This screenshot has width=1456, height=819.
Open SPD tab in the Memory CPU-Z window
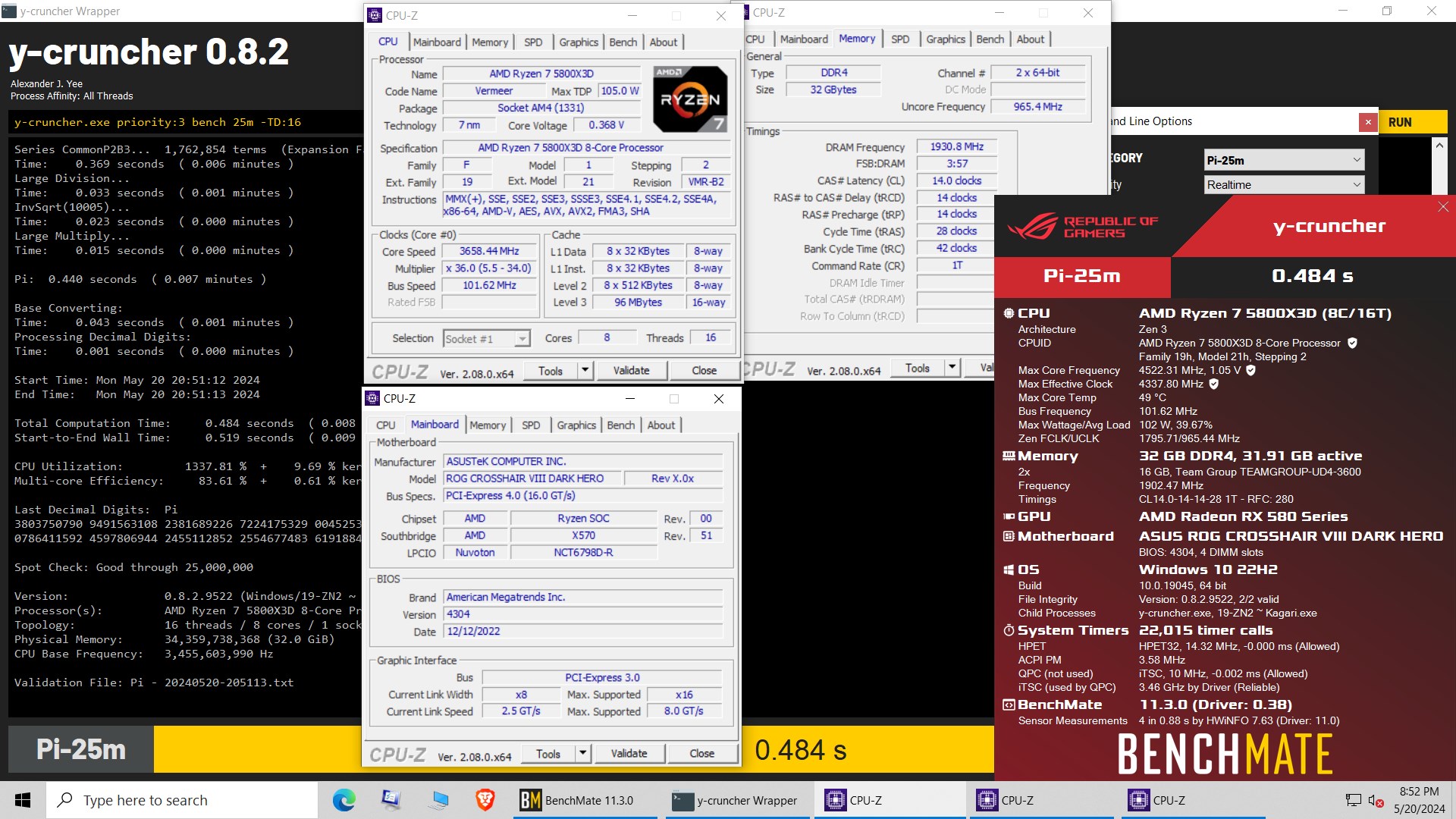(x=900, y=39)
